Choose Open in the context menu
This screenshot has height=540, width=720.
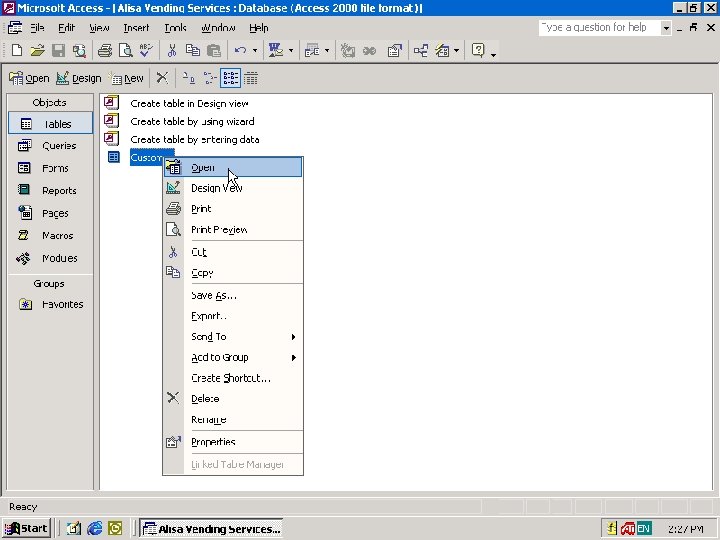click(233, 167)
